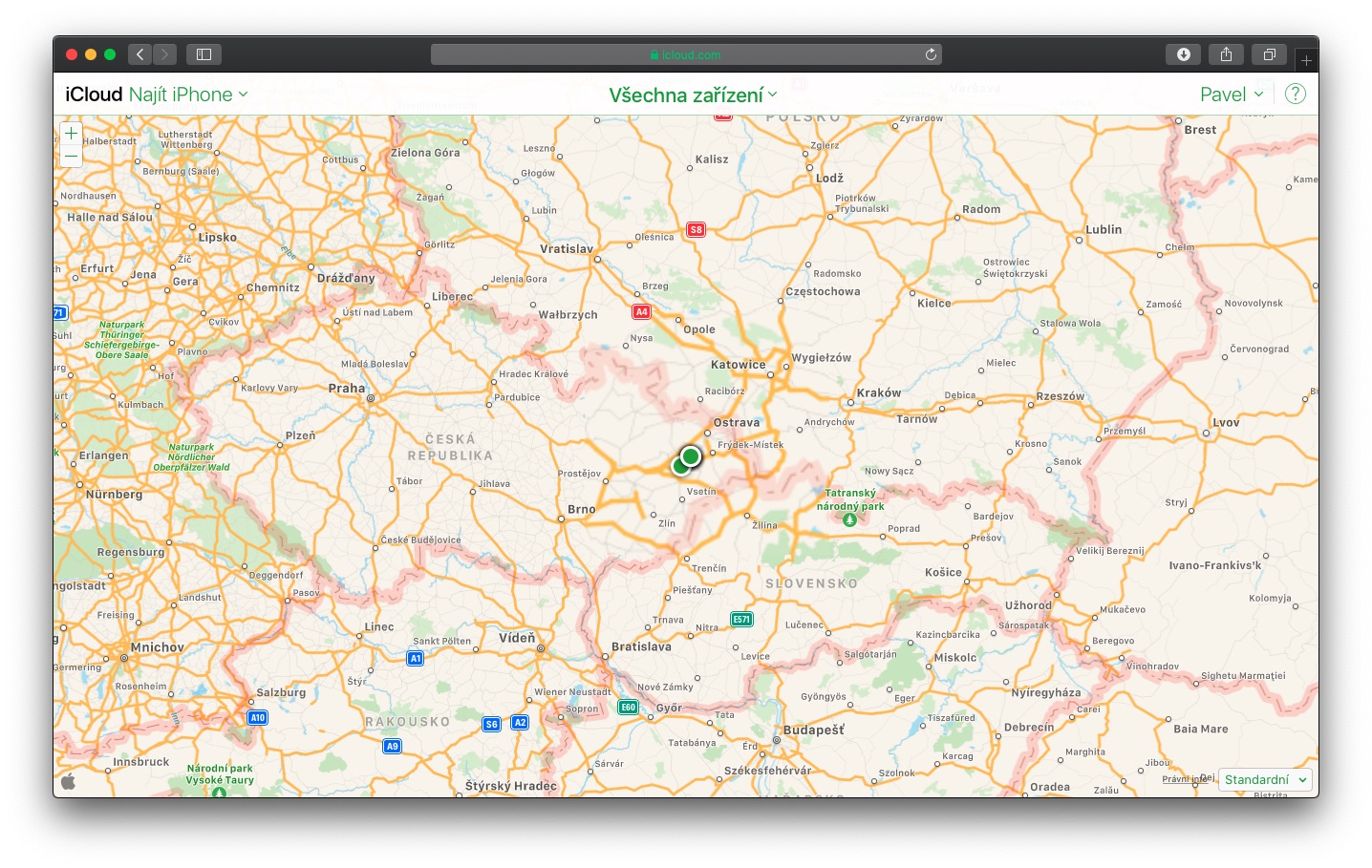
Task: Click the Plzeň city label
Action: 300,434
